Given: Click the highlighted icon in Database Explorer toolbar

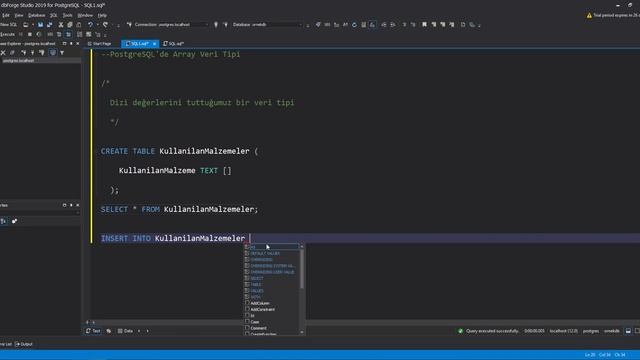Looking at the screenshot, I should click(53, 53).
